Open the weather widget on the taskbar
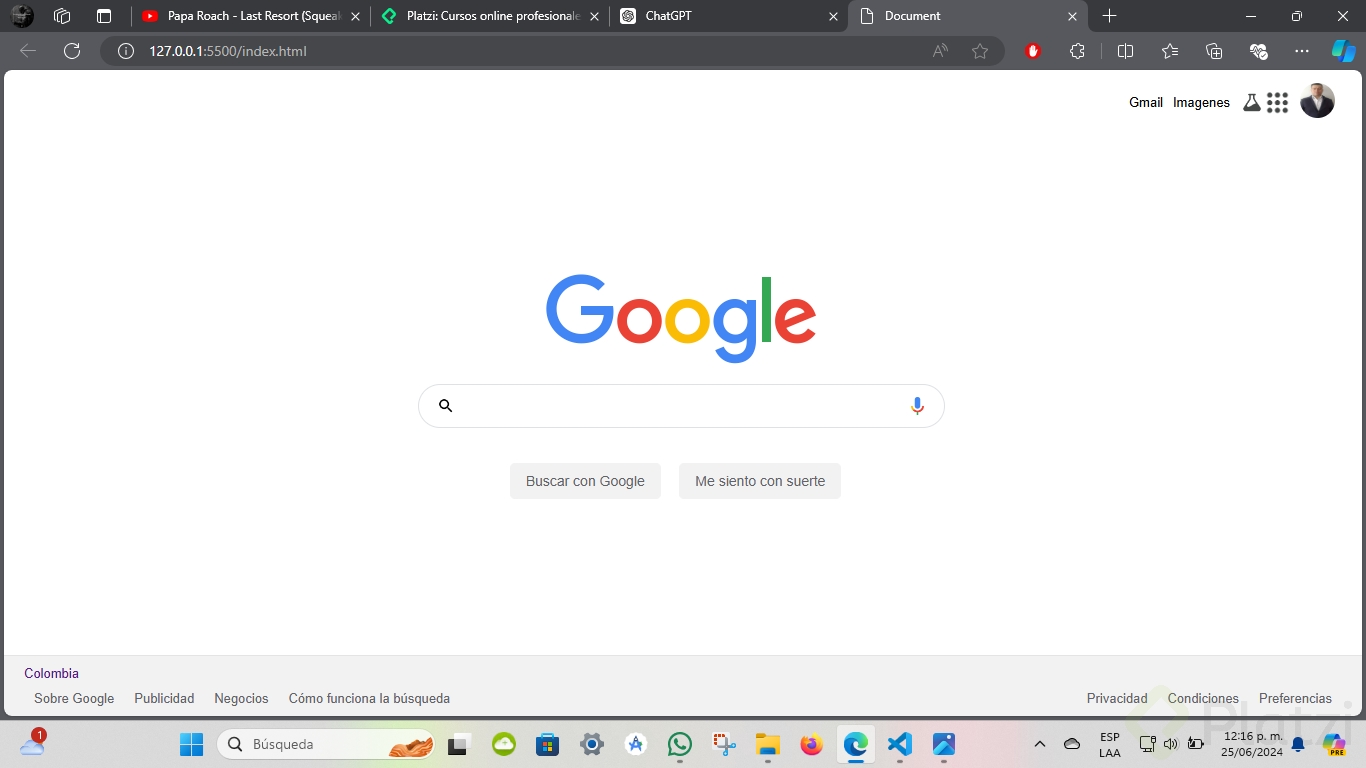Viewport: 1366px width, 768px height. (x=32, y=742)
